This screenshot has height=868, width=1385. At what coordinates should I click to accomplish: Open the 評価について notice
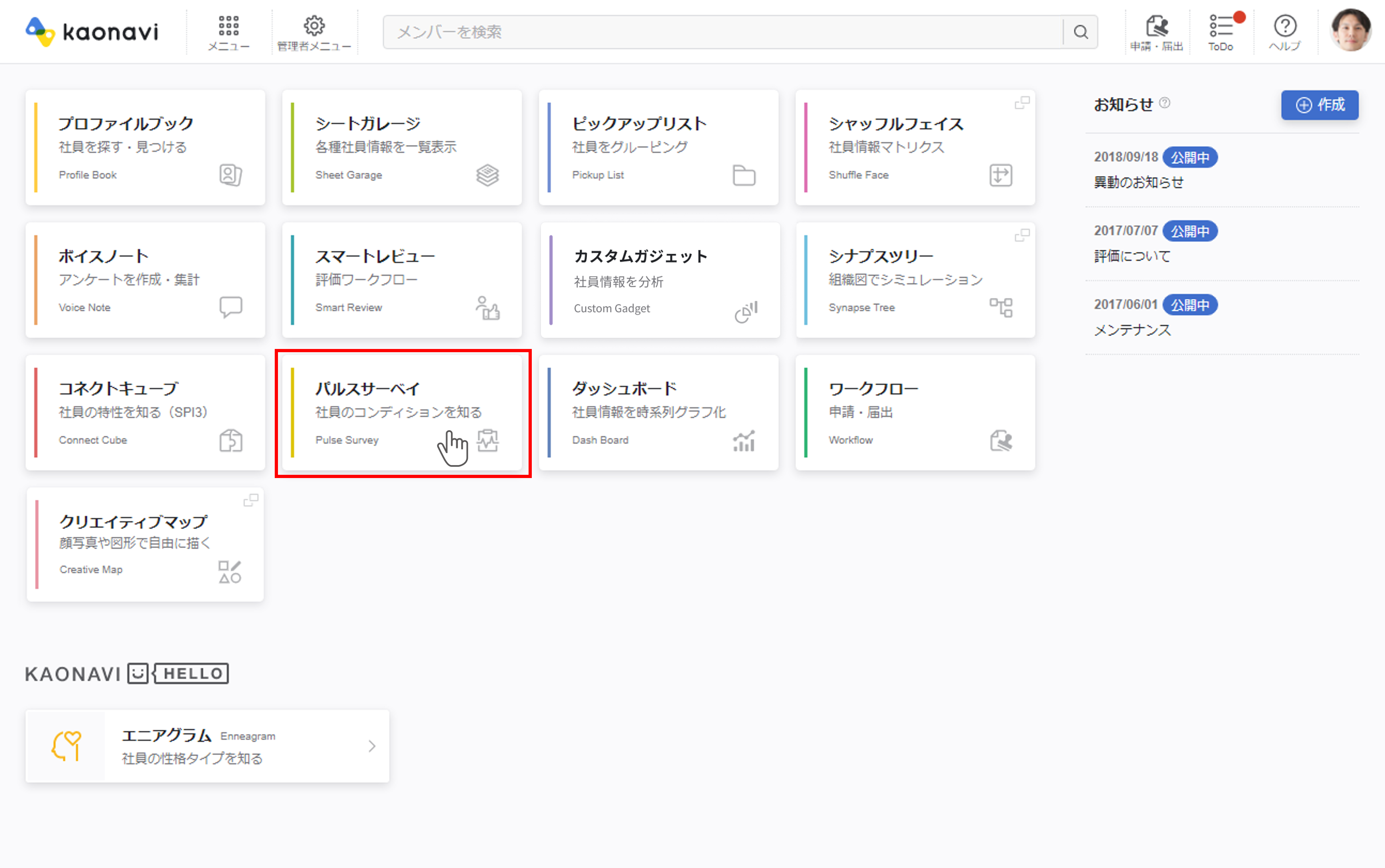click(1132, 256)
